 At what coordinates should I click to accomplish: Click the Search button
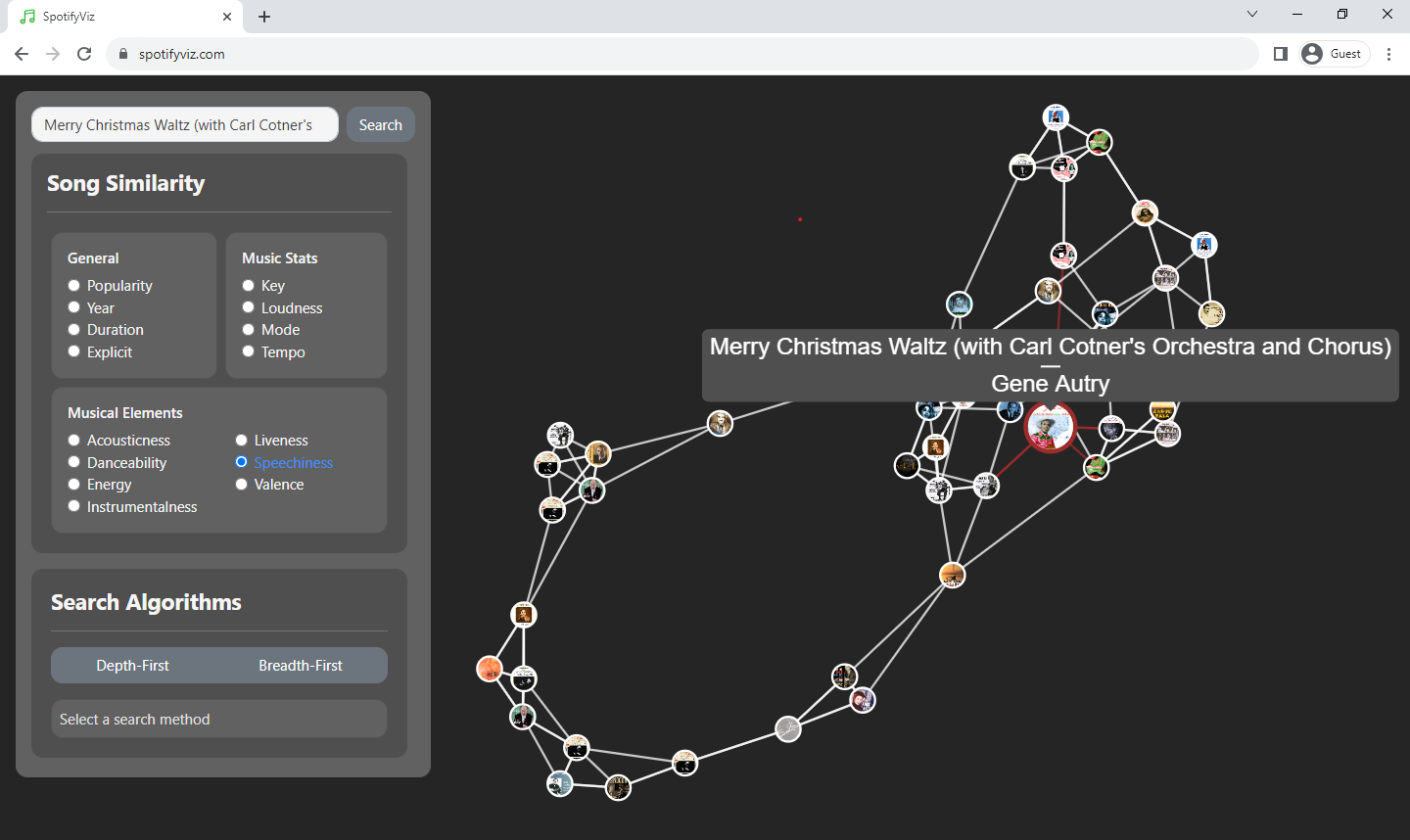(x=380, y=124)
